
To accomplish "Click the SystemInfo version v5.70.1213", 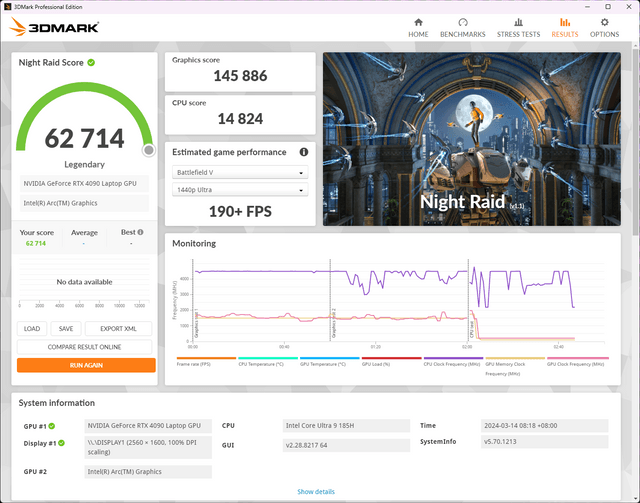I will 544,441.
